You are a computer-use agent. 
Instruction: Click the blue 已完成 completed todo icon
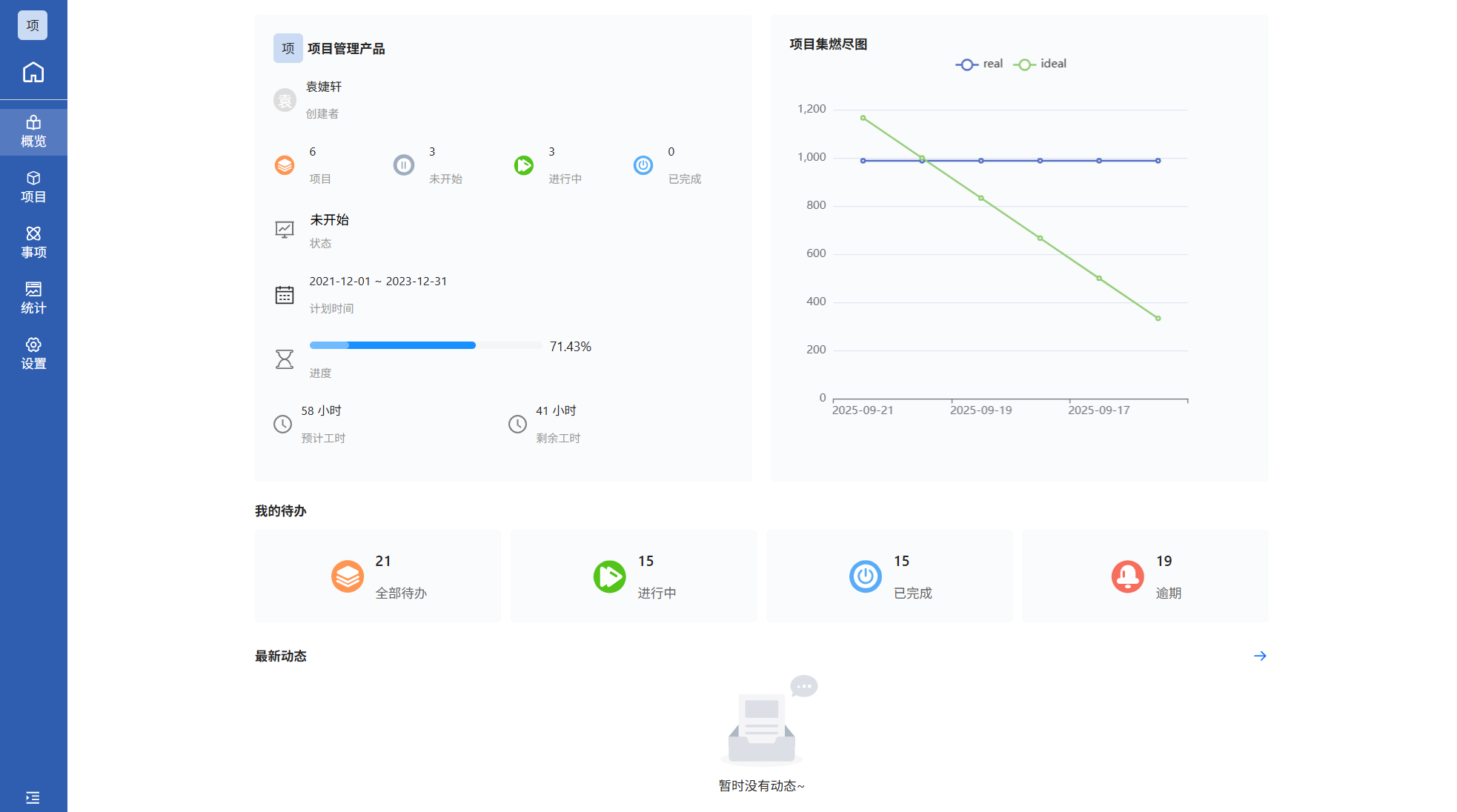865,576
